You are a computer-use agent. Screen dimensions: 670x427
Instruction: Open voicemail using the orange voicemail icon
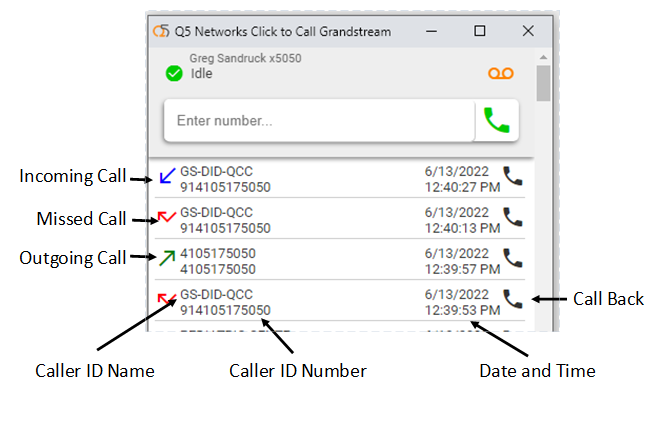(x=500, y=74)
